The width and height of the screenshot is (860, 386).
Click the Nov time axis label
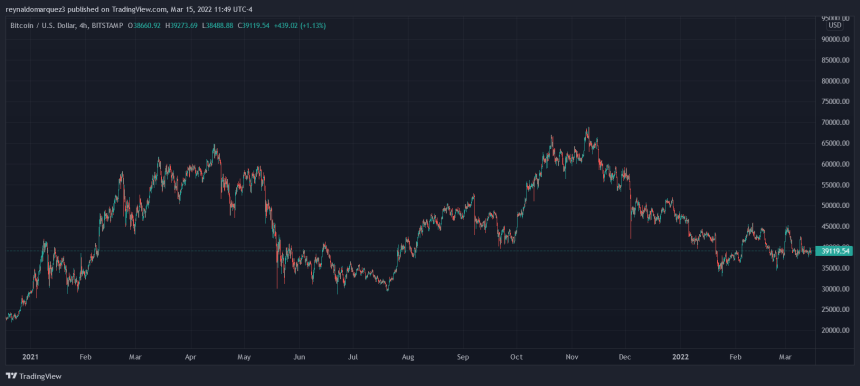pos(572,357)
